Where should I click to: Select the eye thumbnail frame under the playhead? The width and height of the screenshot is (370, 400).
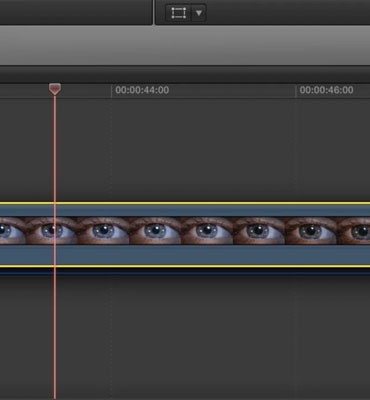52,231
